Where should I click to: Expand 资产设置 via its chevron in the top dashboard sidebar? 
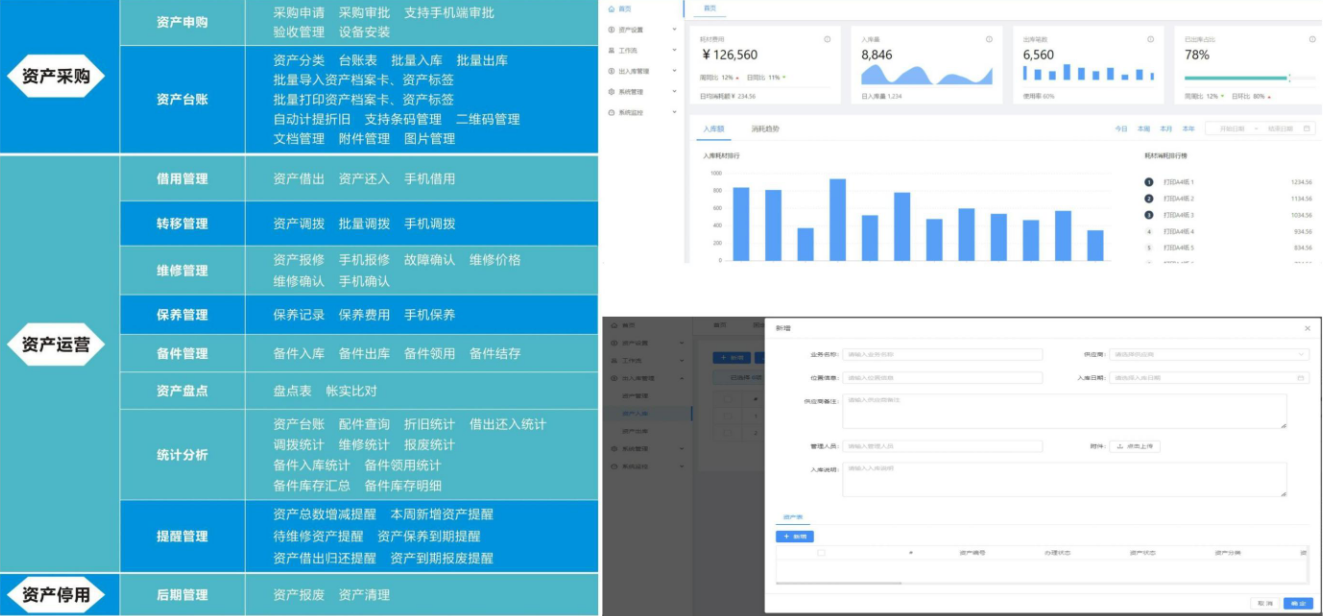coord(674,30)
